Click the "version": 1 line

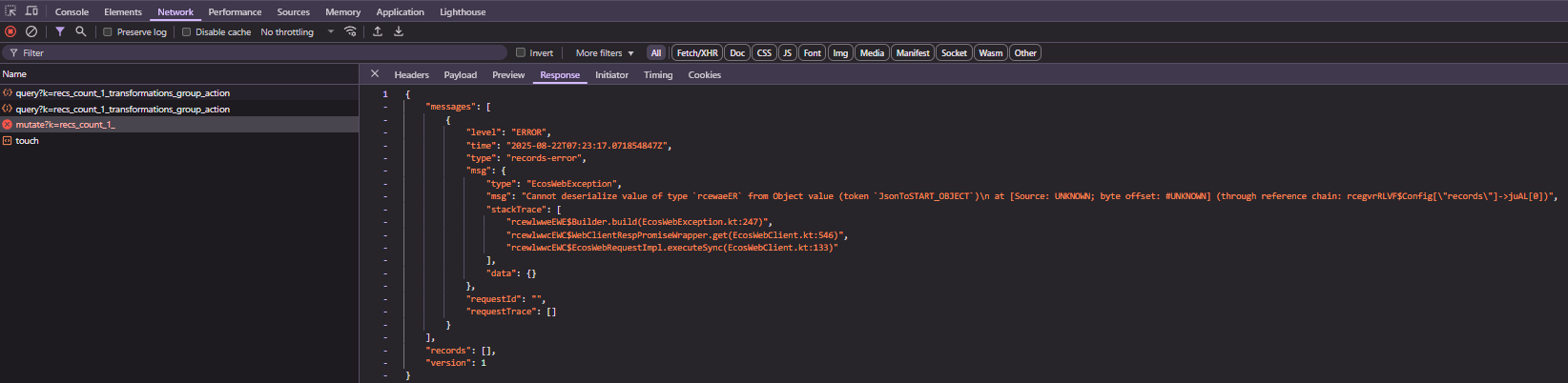pyautogui.click(x=456, y=363)
